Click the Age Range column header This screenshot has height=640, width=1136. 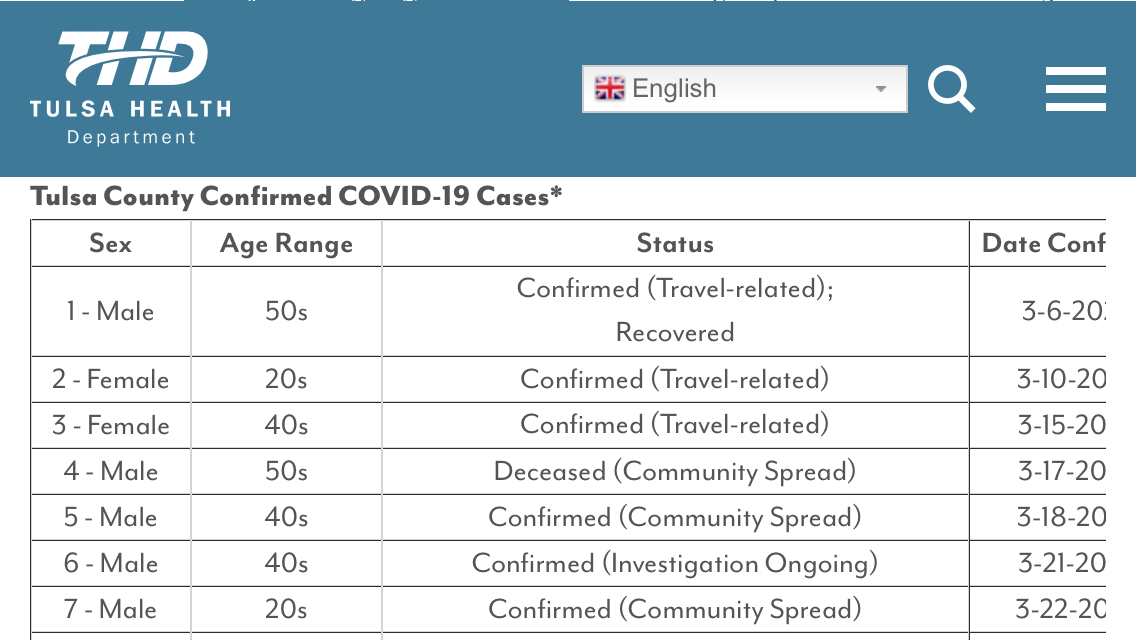(286, 244)
